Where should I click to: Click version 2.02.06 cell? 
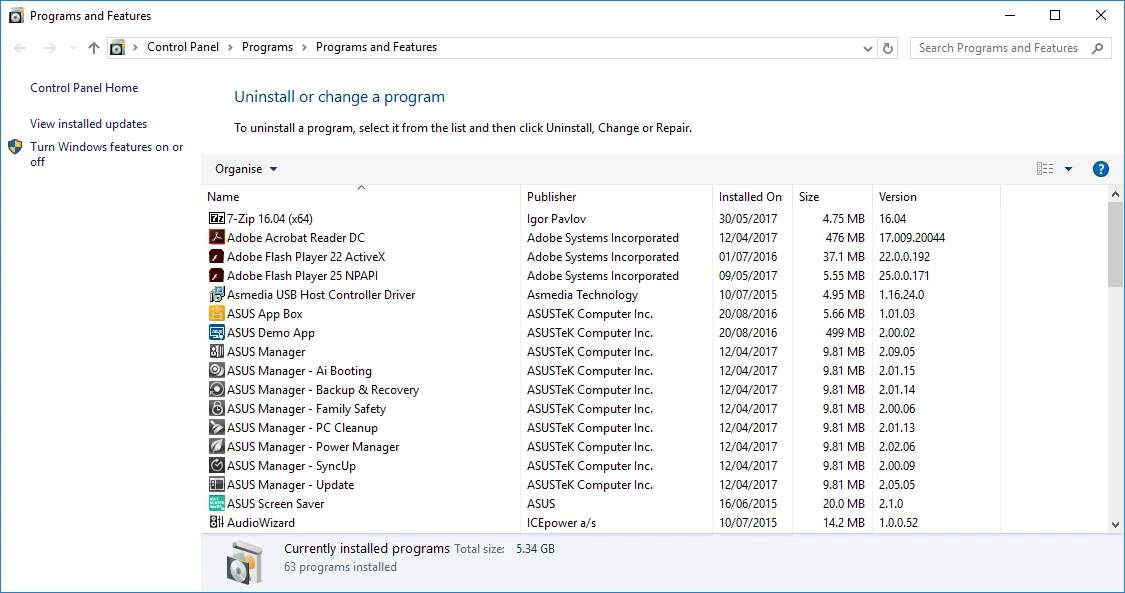pyautogui.click(x=897, y=447)
